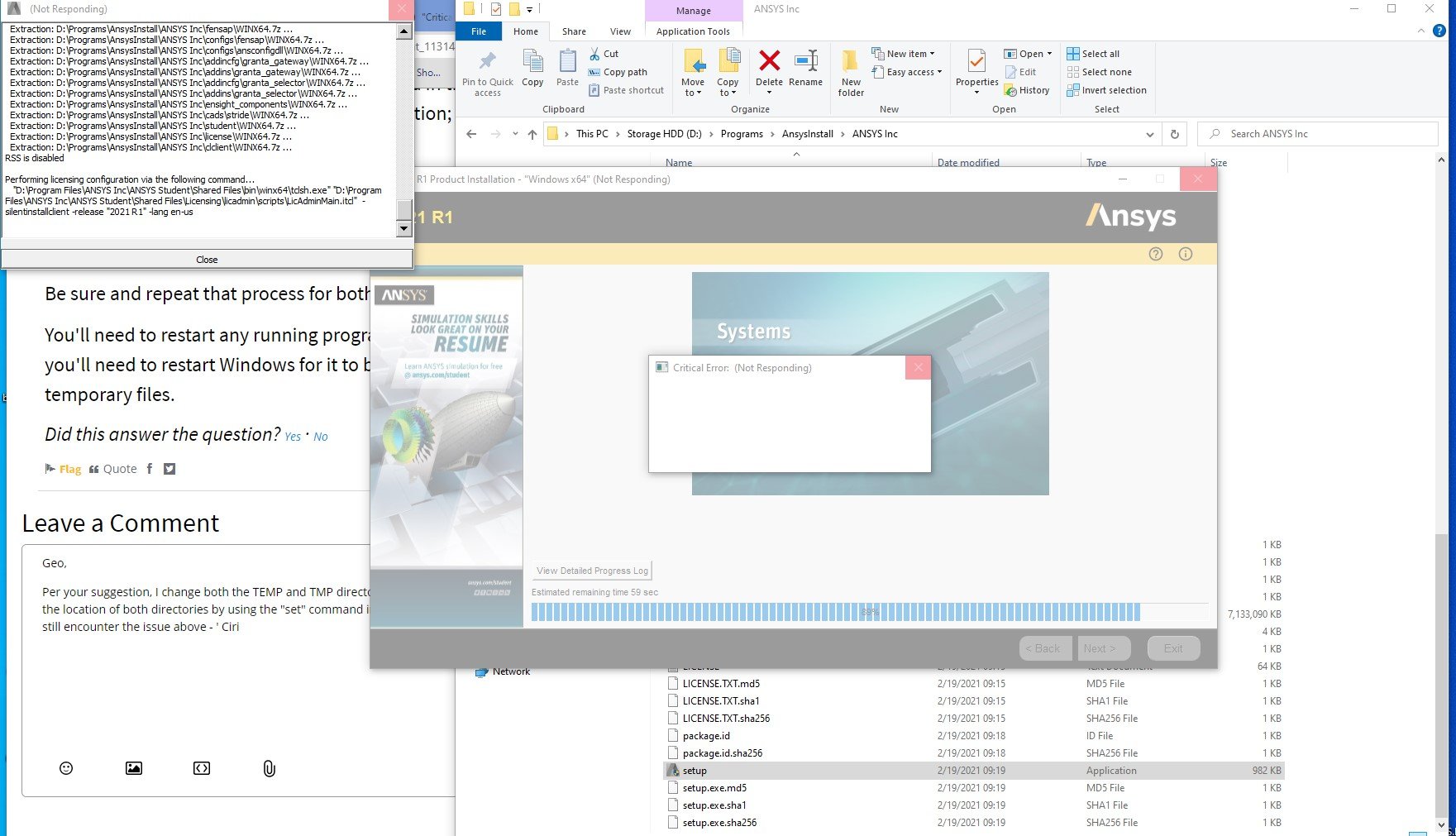Open the New item dropdown
Image resolution: width=1456 pixels, height=836 pixels.
(933, 54)
